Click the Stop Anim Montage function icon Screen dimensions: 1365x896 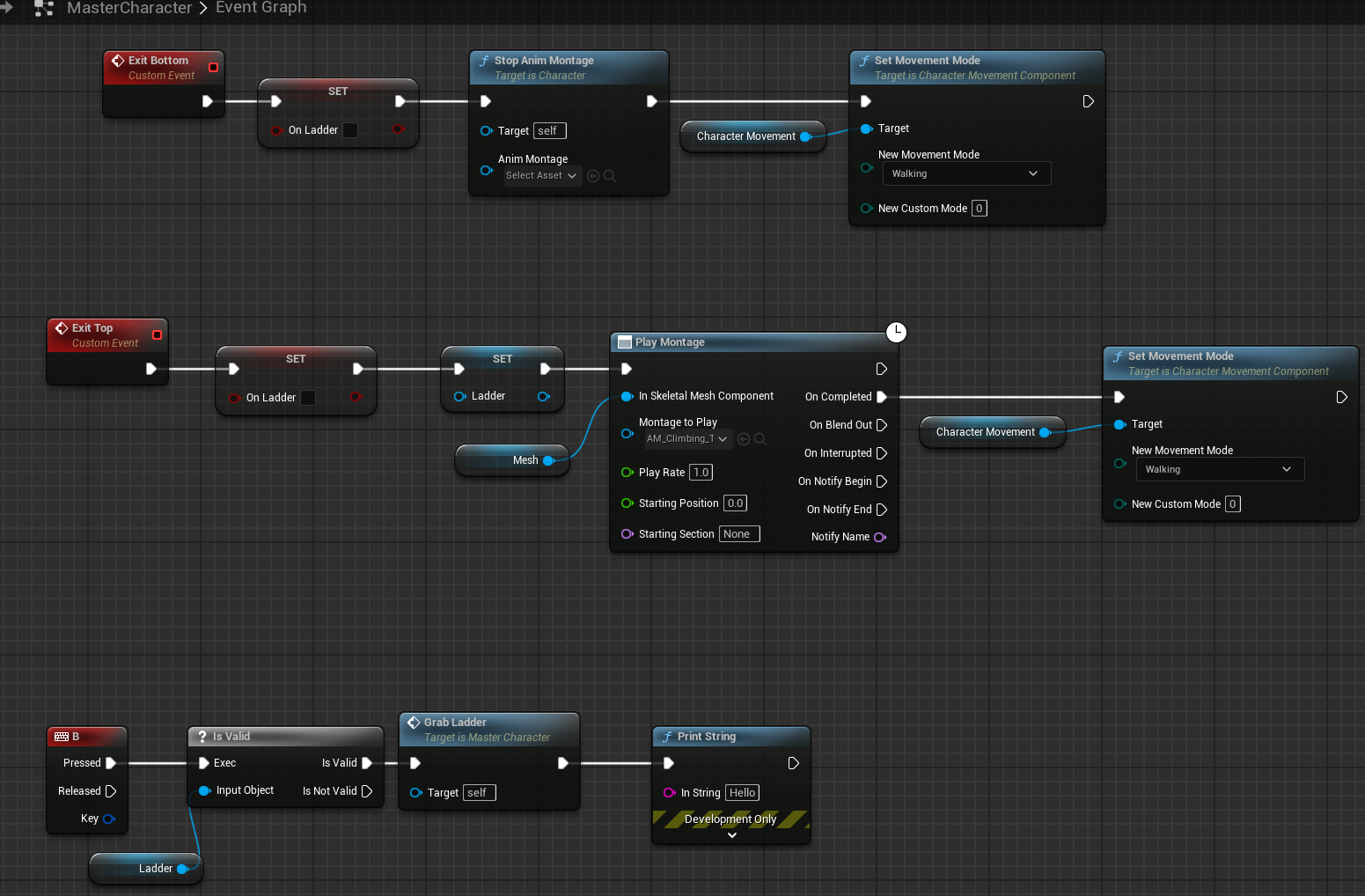point(484,61)
